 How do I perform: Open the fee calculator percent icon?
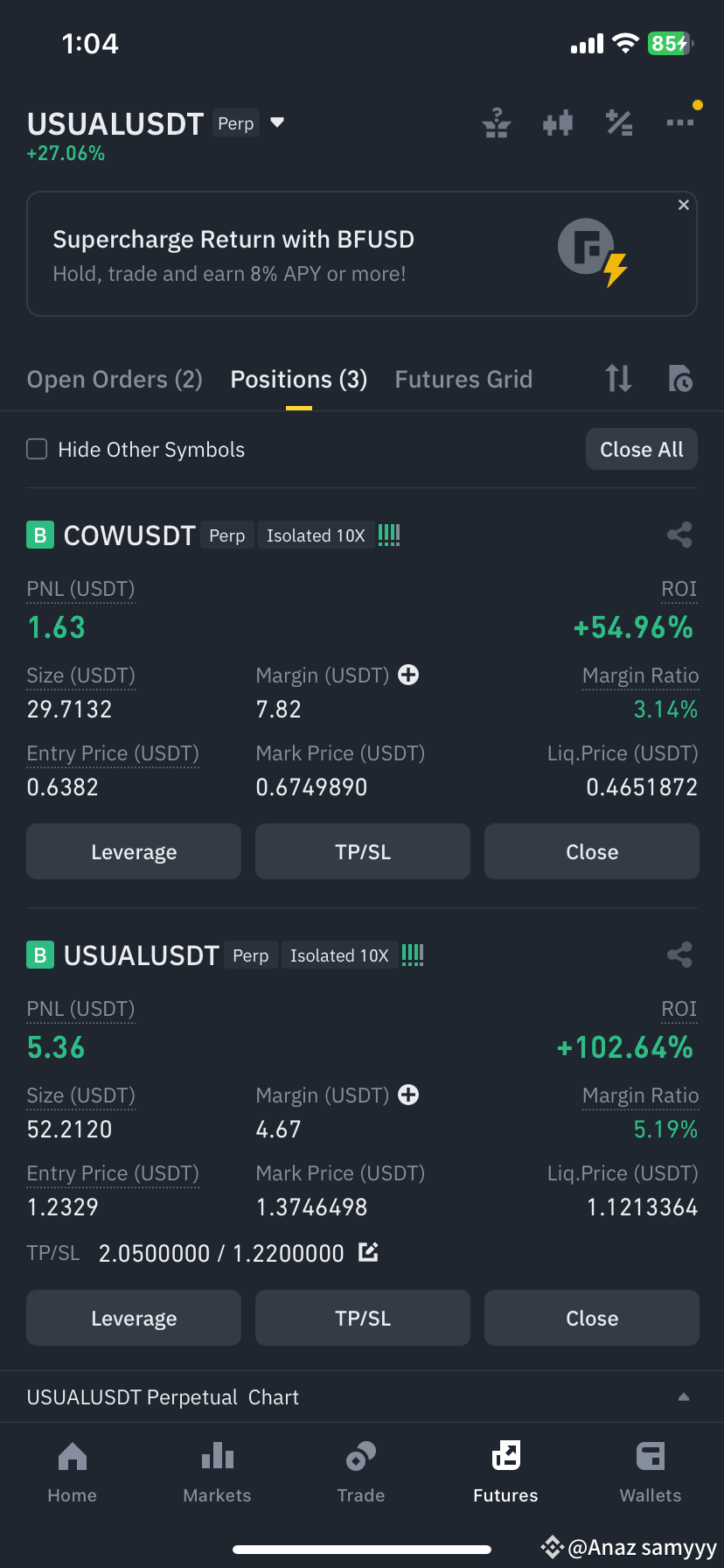pos(619,123)
